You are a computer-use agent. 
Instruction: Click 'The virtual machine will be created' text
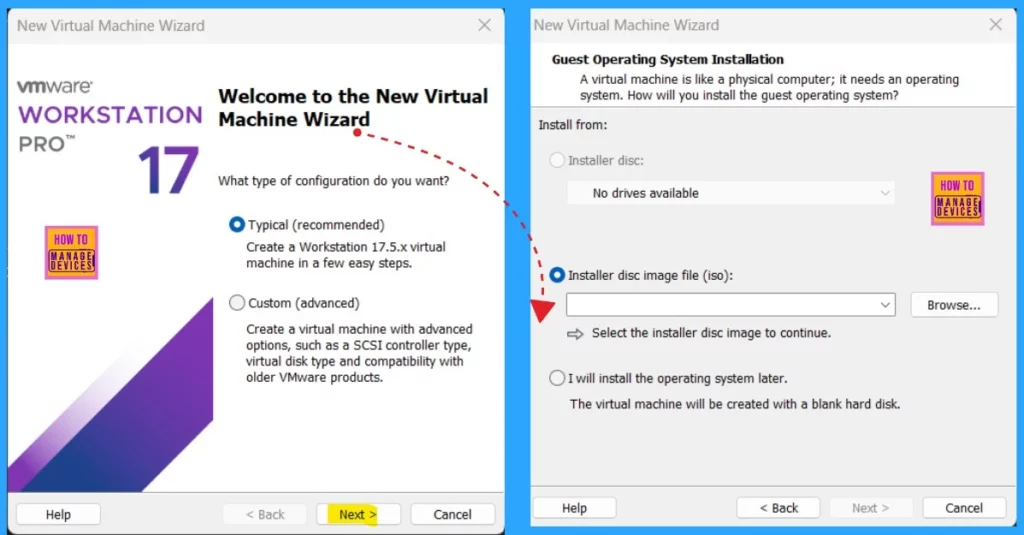(735, 404)
